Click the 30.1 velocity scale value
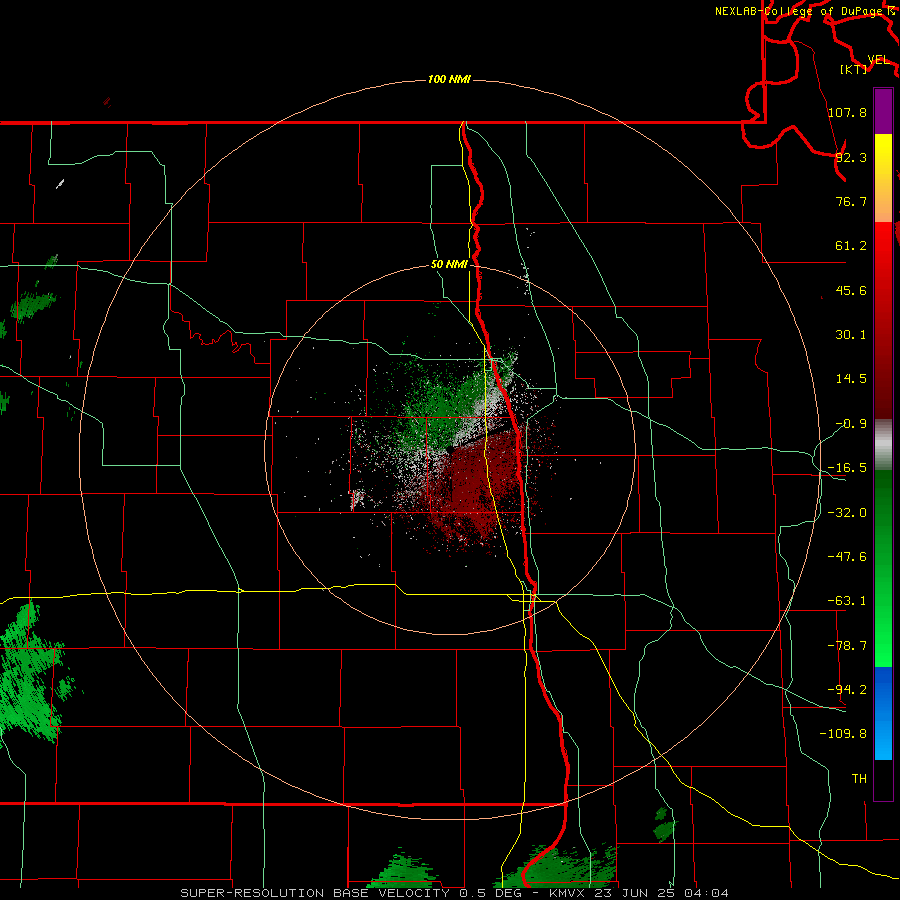This screenshot has width=900, height=900. [x=851, y=335]
